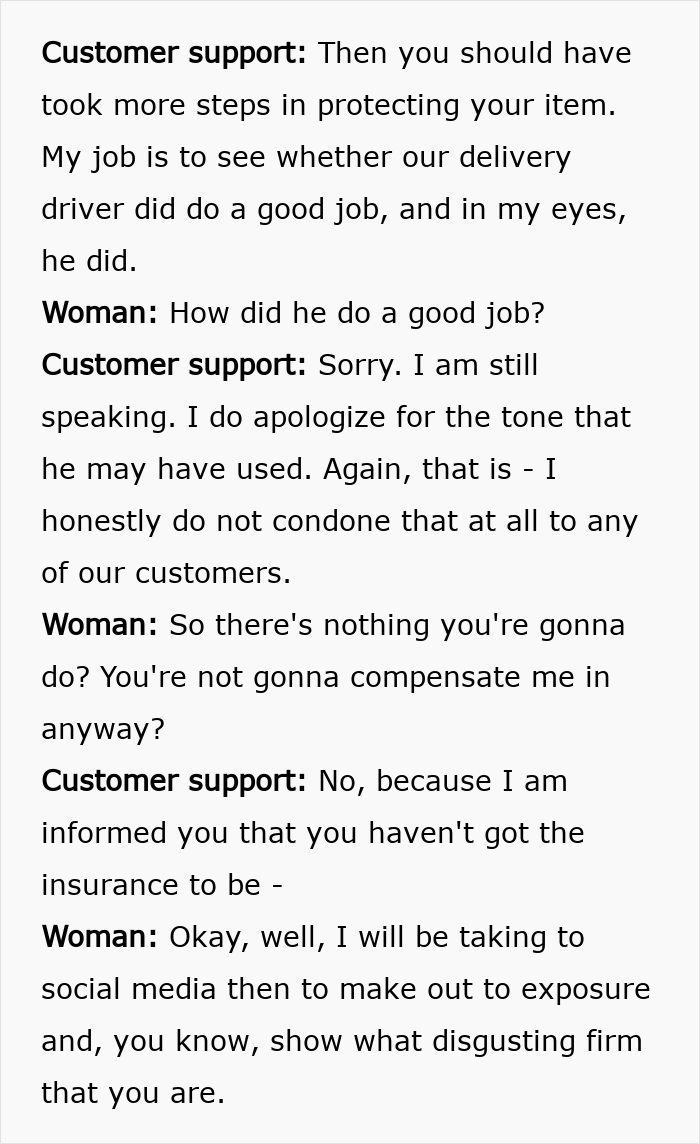The image size is (700, 1144).
Task: Click the word "anyway?"
Action: (x=102, y=729)
